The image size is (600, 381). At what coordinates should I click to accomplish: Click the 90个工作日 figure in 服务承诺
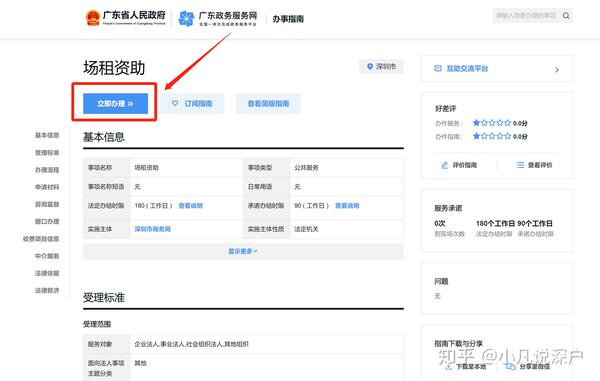tap(535, 223)
